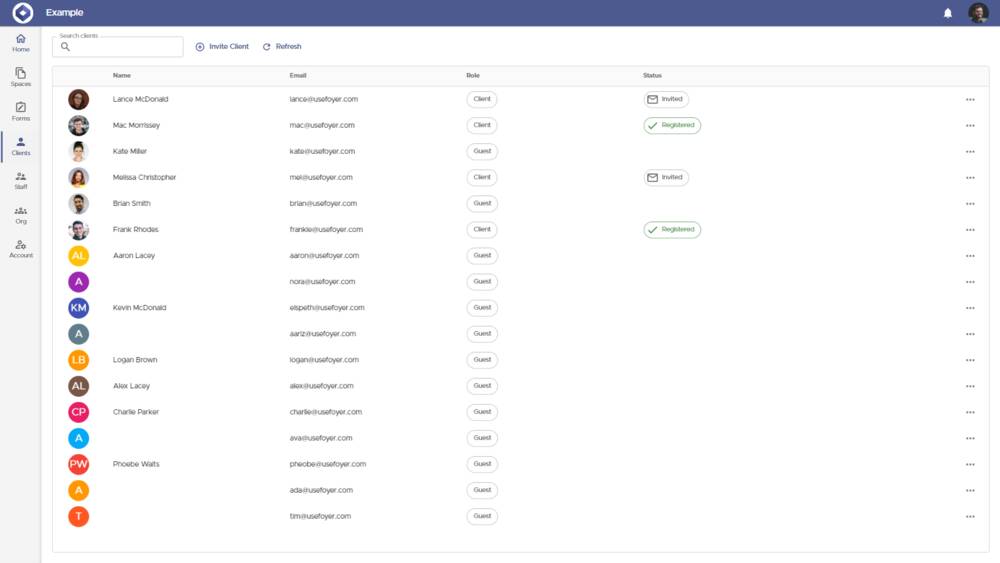This screenshot has width=1000, height=563.
Task: Expand row menu for Phoebe Watts
Action: [x=970, y=465]
